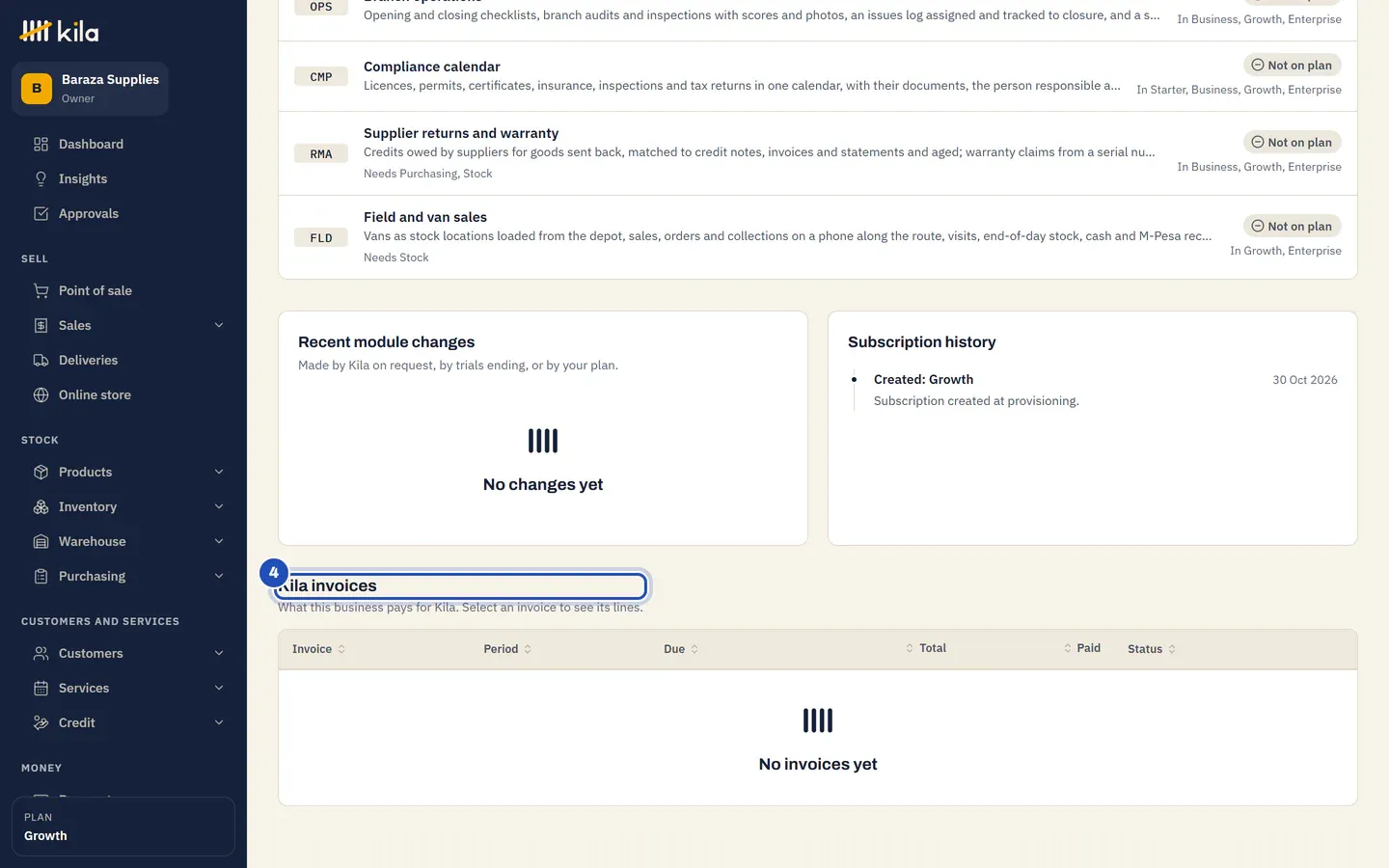
Task: Expand the Services submenu chevron
Action: [x=219, y=688]
